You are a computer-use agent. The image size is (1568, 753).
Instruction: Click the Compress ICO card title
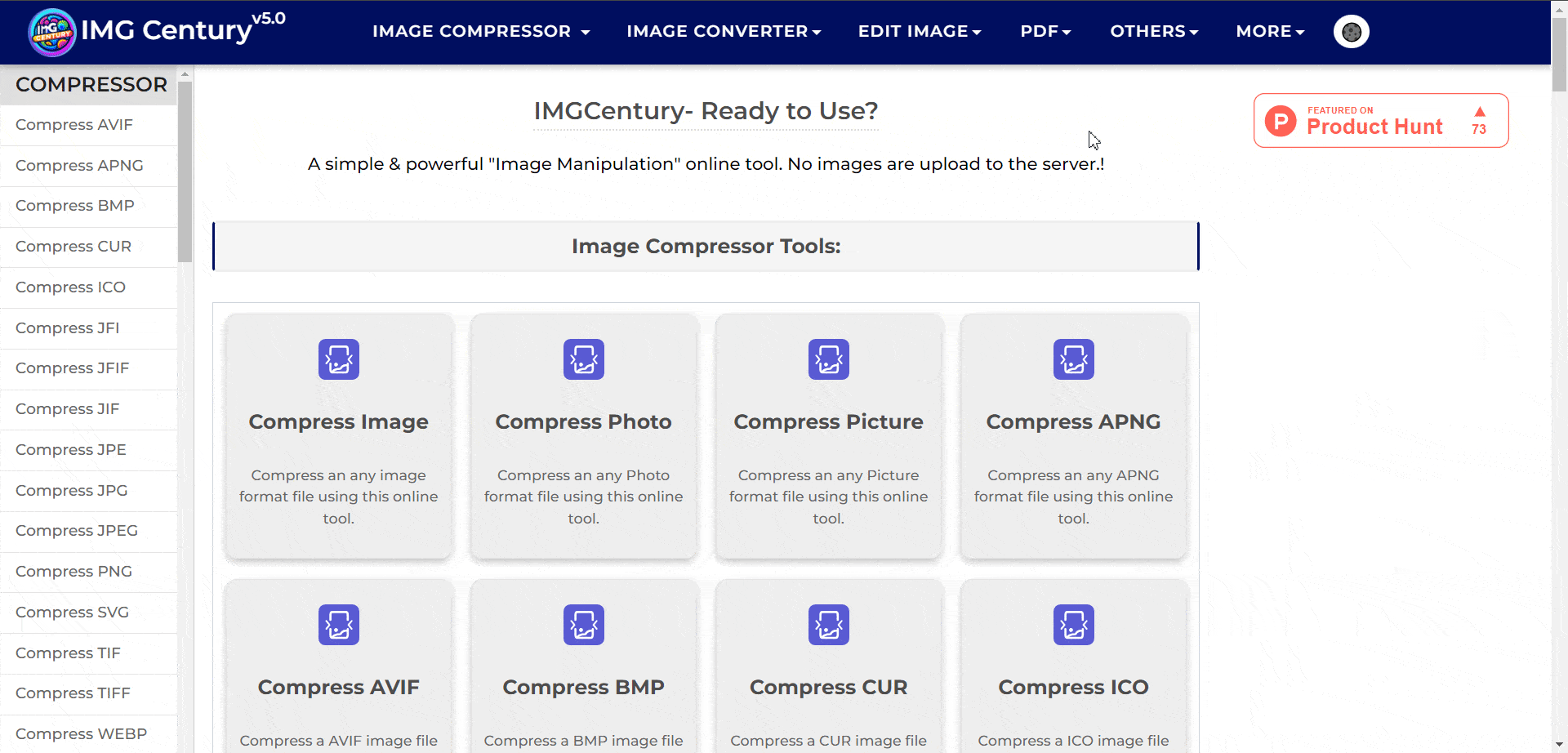[1074, 688]
